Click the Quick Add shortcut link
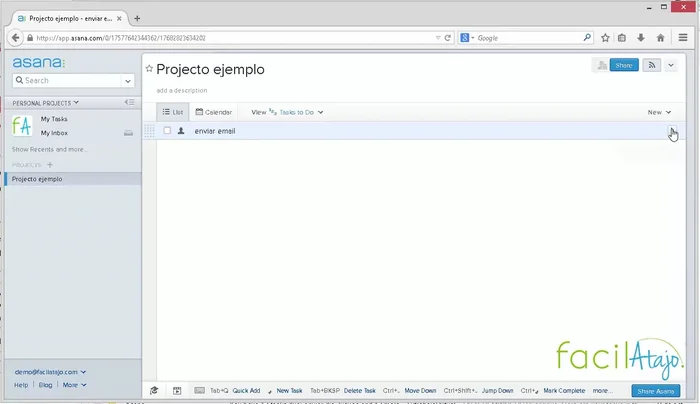 246,391
